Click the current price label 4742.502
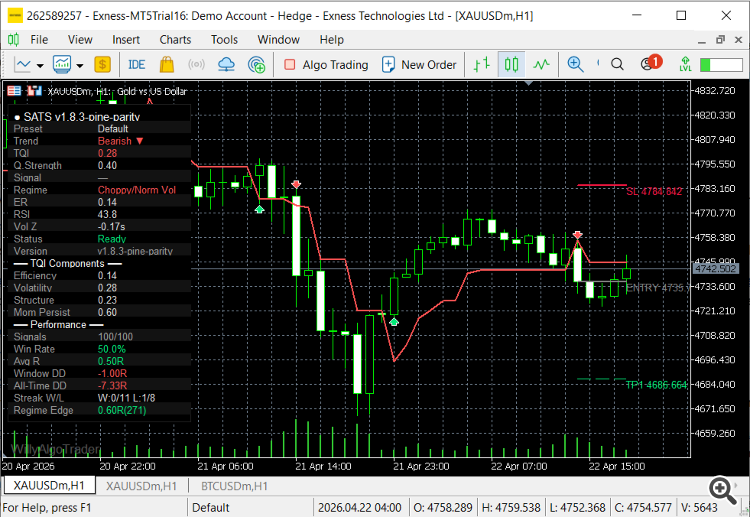Image resolution: width=750 pixels, height=517 pixels. click(716, 269)
